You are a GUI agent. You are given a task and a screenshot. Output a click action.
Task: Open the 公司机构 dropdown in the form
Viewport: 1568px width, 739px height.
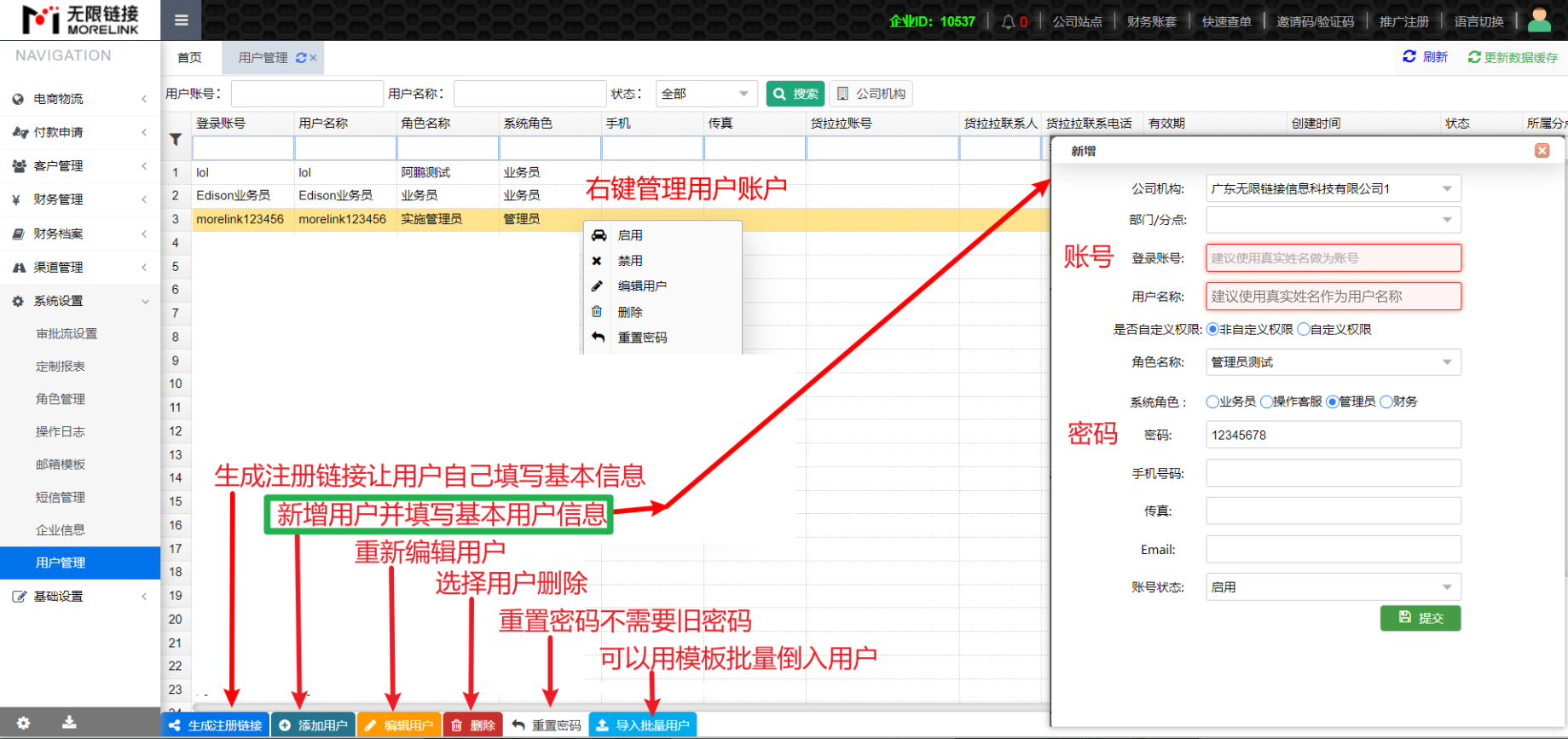pos(1333,188)
